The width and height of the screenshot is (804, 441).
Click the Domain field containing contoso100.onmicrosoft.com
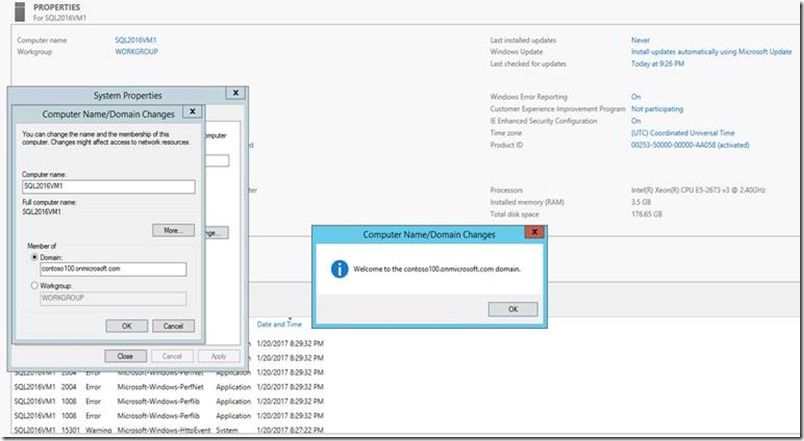coord(113,269)
